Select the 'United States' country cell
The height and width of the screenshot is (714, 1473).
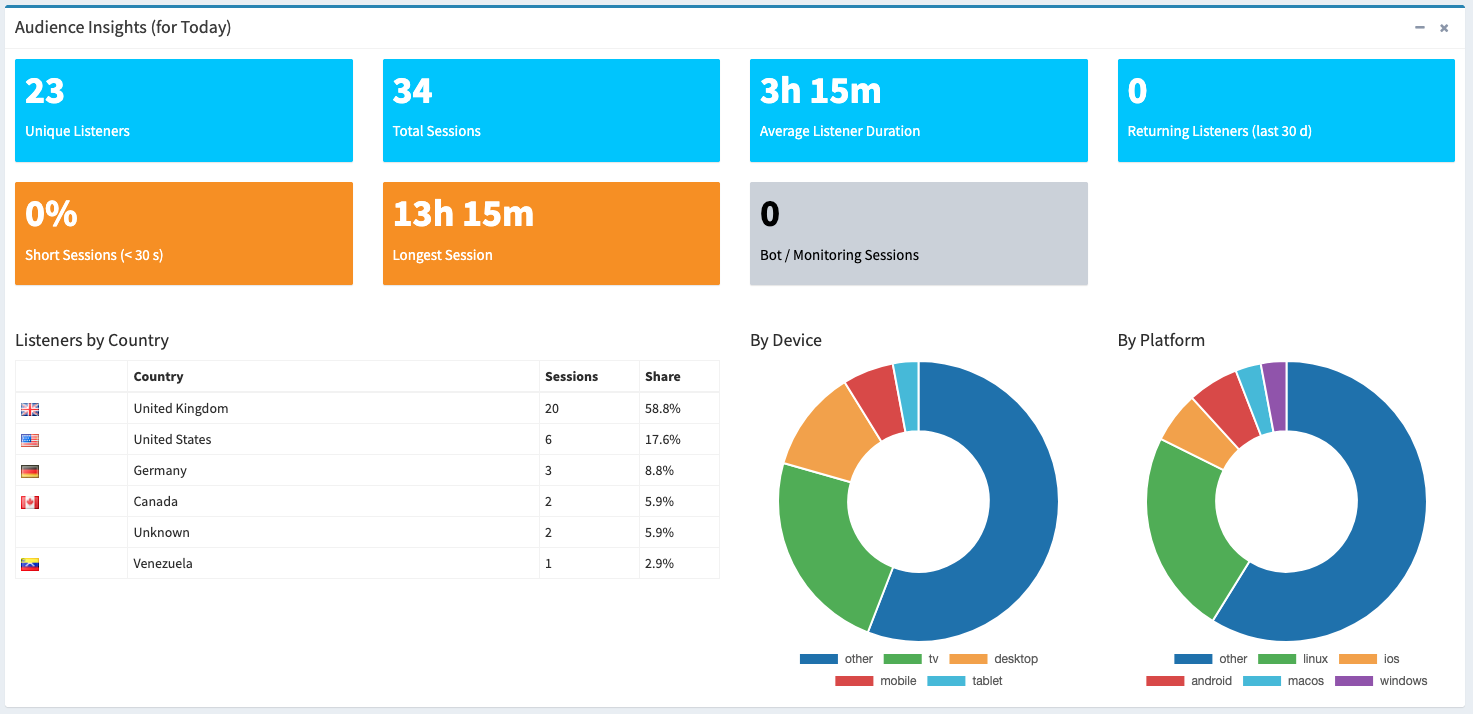pyautogui.click(x=333, y=440)
